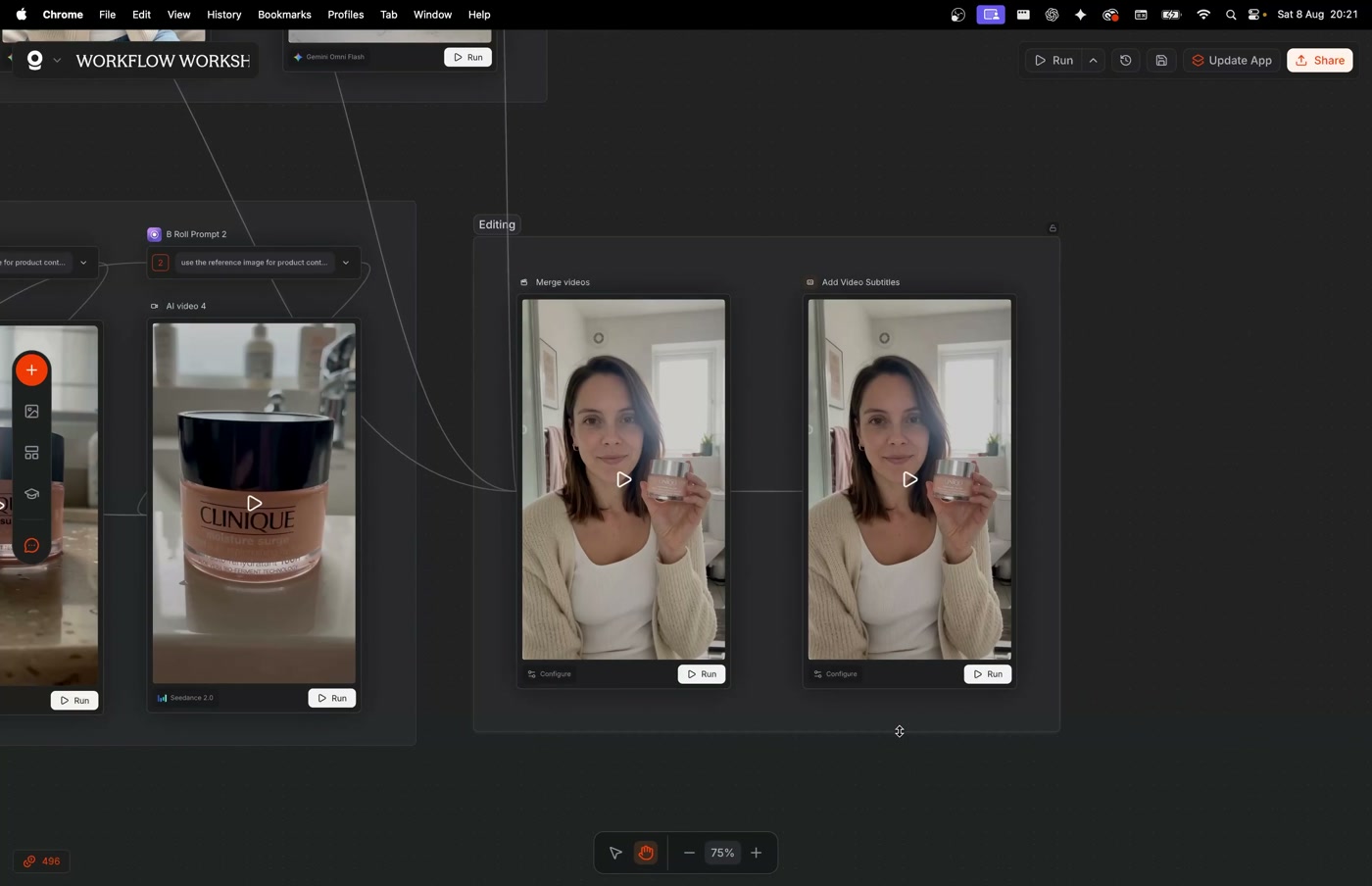Open the image assets icon in sidebar
Viewport: 1372px width, 886px height.
(31, 412)
